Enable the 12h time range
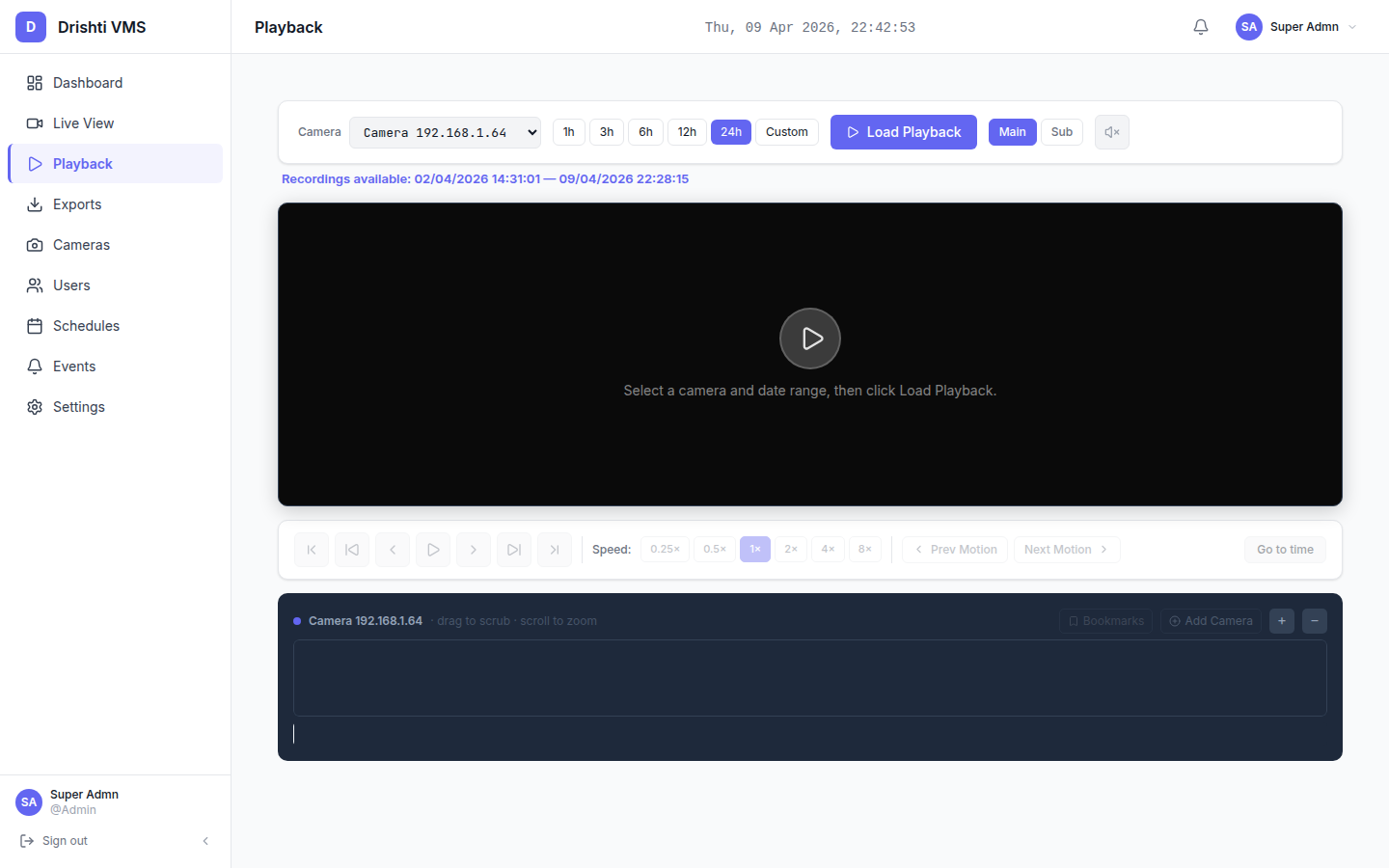This screenshot has height=868, width=1389. tap(687, 131)
